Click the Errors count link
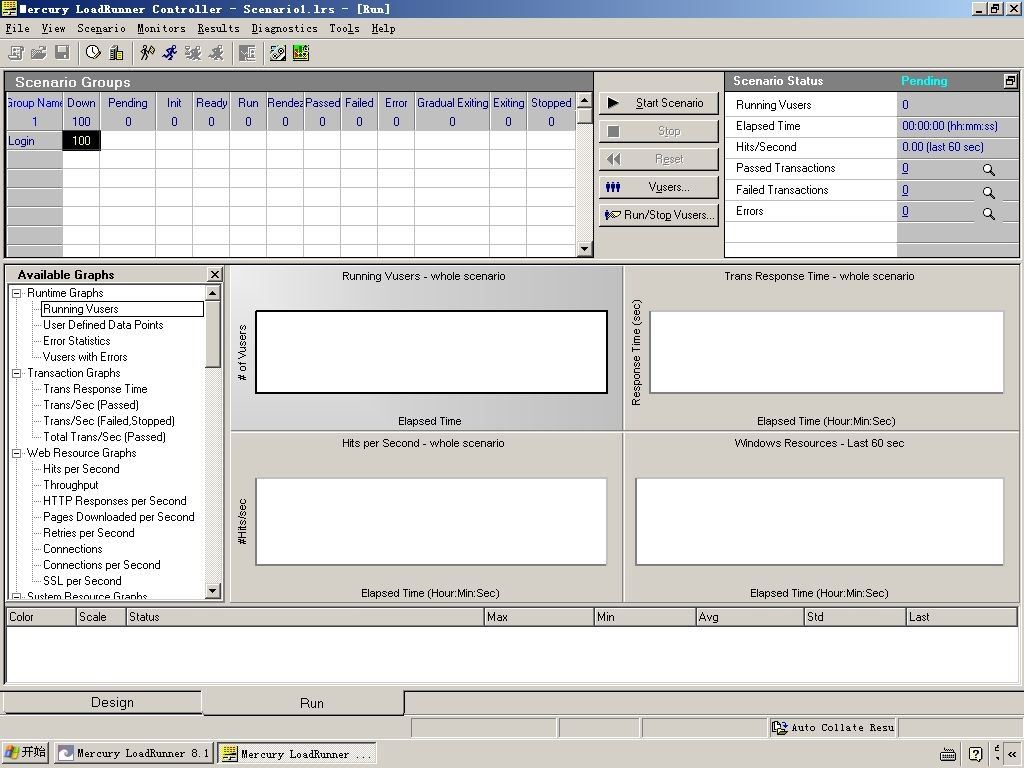 tap(905, 211)
